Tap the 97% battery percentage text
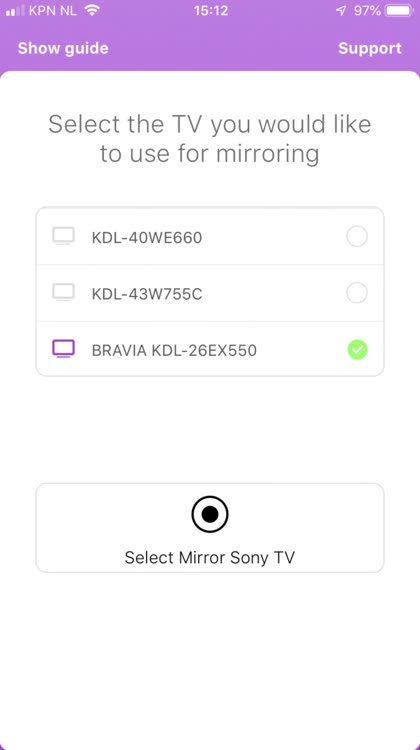The width and height of the screenshot is (420, 750). [367, 11]
